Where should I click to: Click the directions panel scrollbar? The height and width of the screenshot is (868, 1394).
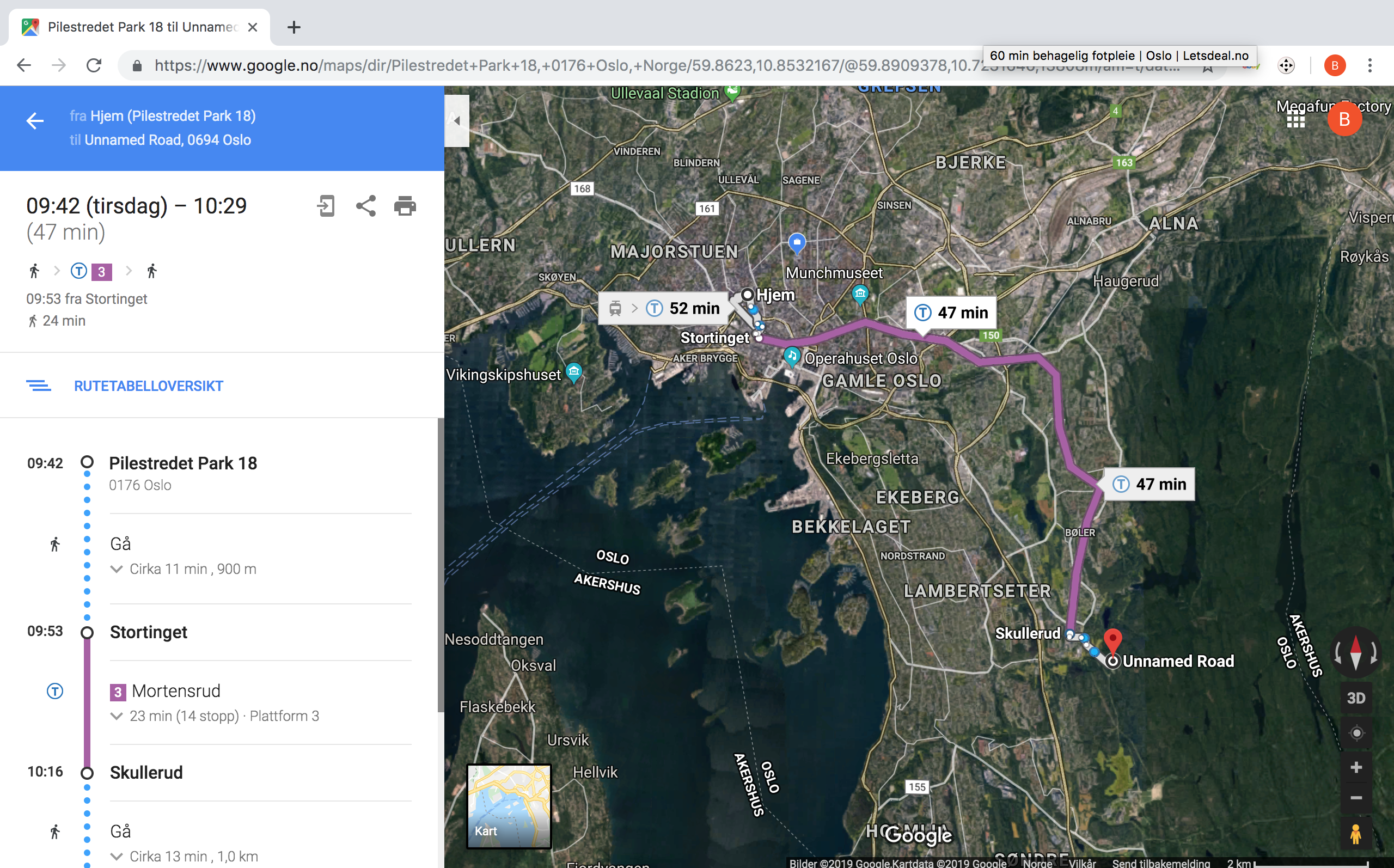(441, 565)
